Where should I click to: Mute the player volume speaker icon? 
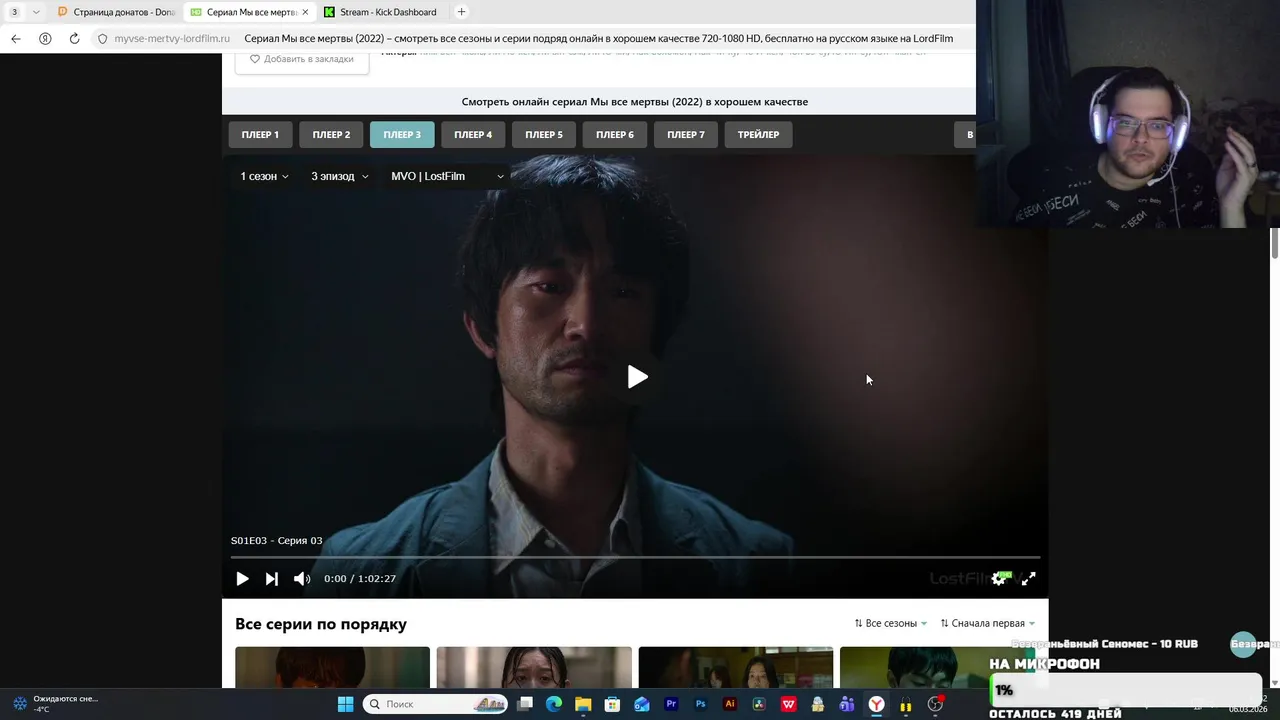(302, 579)
